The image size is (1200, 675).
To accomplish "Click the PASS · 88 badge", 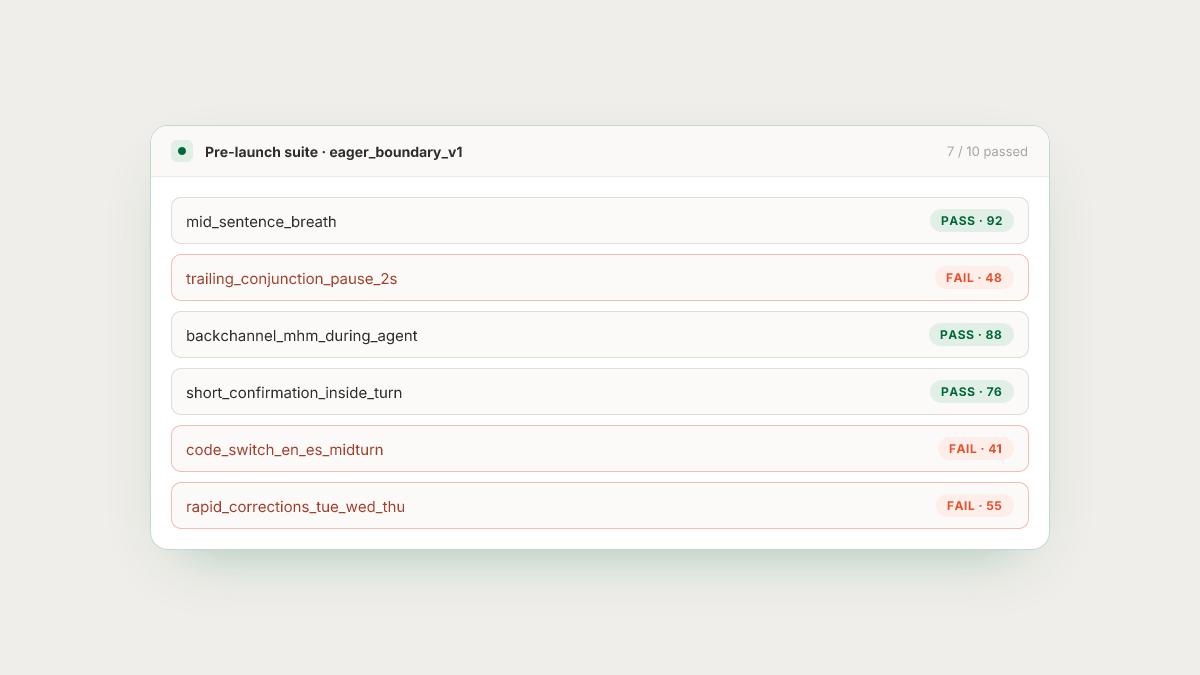I will point(971,335).
